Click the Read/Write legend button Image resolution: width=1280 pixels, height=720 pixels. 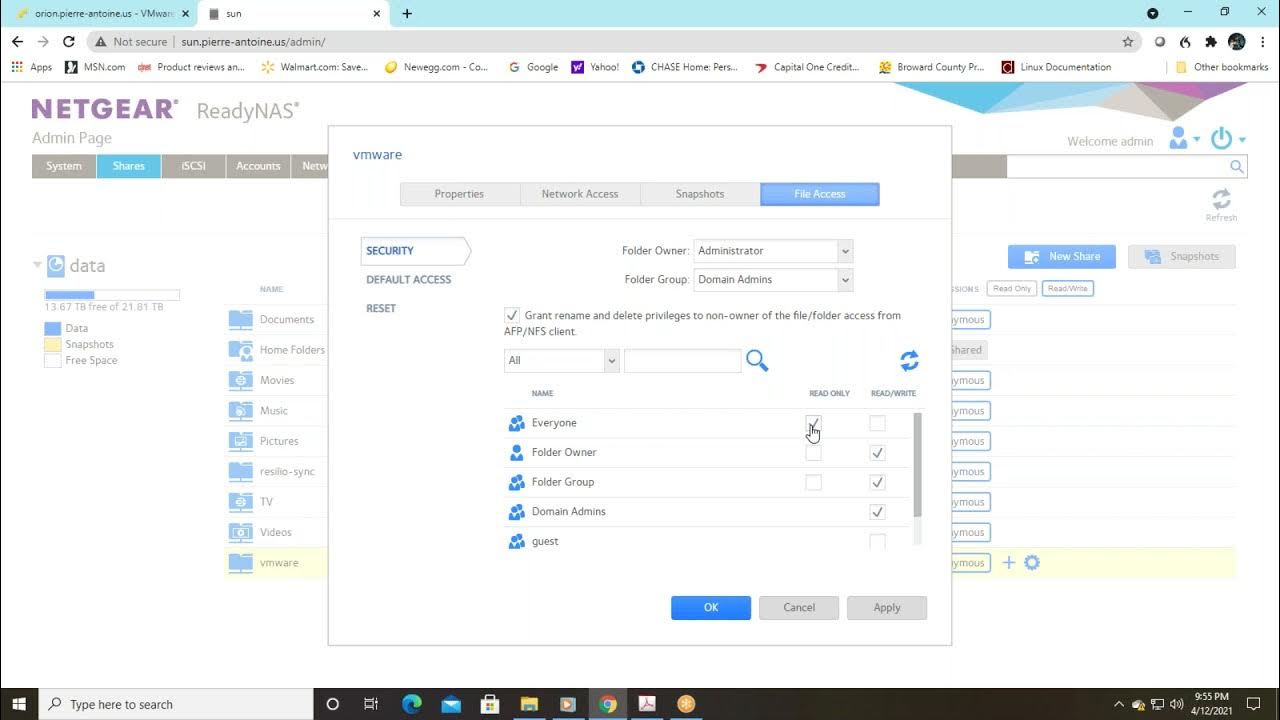click(x=1068, y=288)
